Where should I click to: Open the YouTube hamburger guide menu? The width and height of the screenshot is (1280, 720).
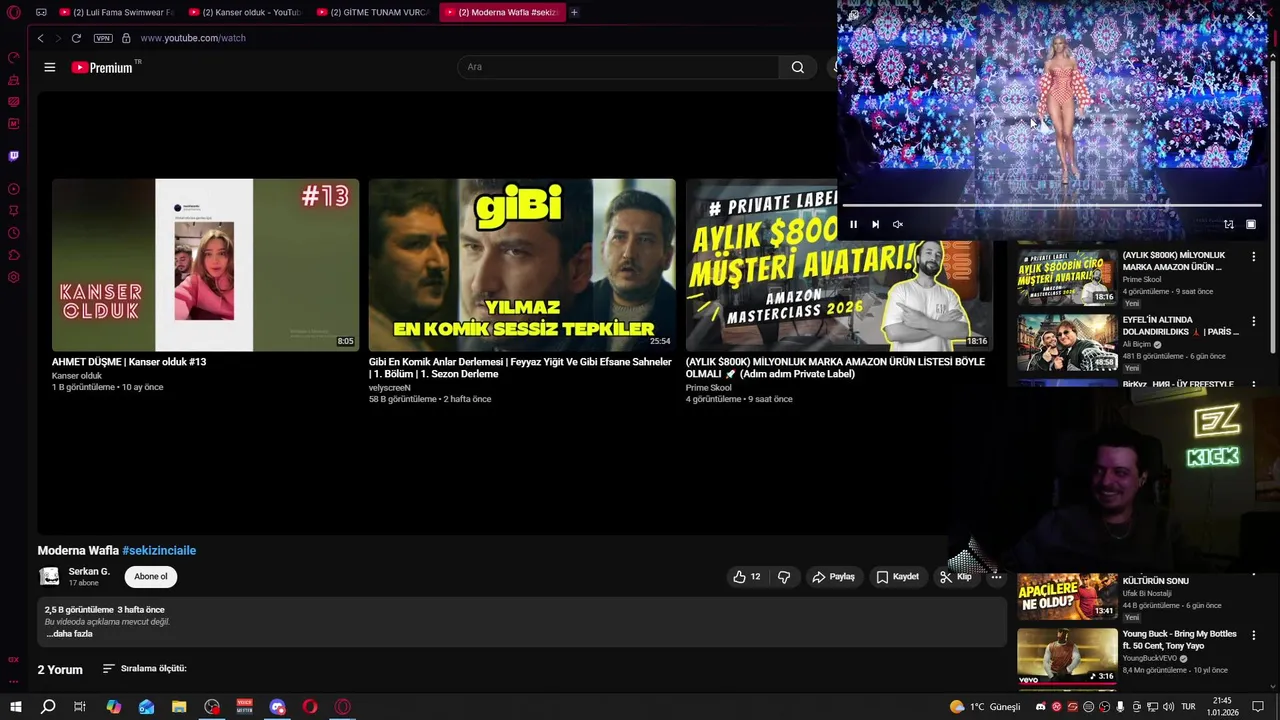coord(49,67)
